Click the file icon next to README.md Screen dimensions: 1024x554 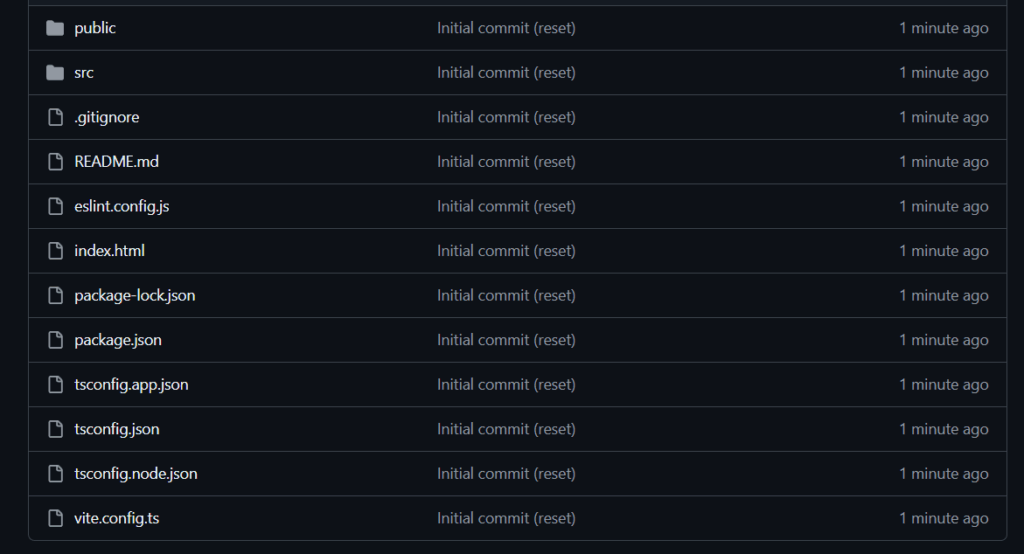(55, 162)
